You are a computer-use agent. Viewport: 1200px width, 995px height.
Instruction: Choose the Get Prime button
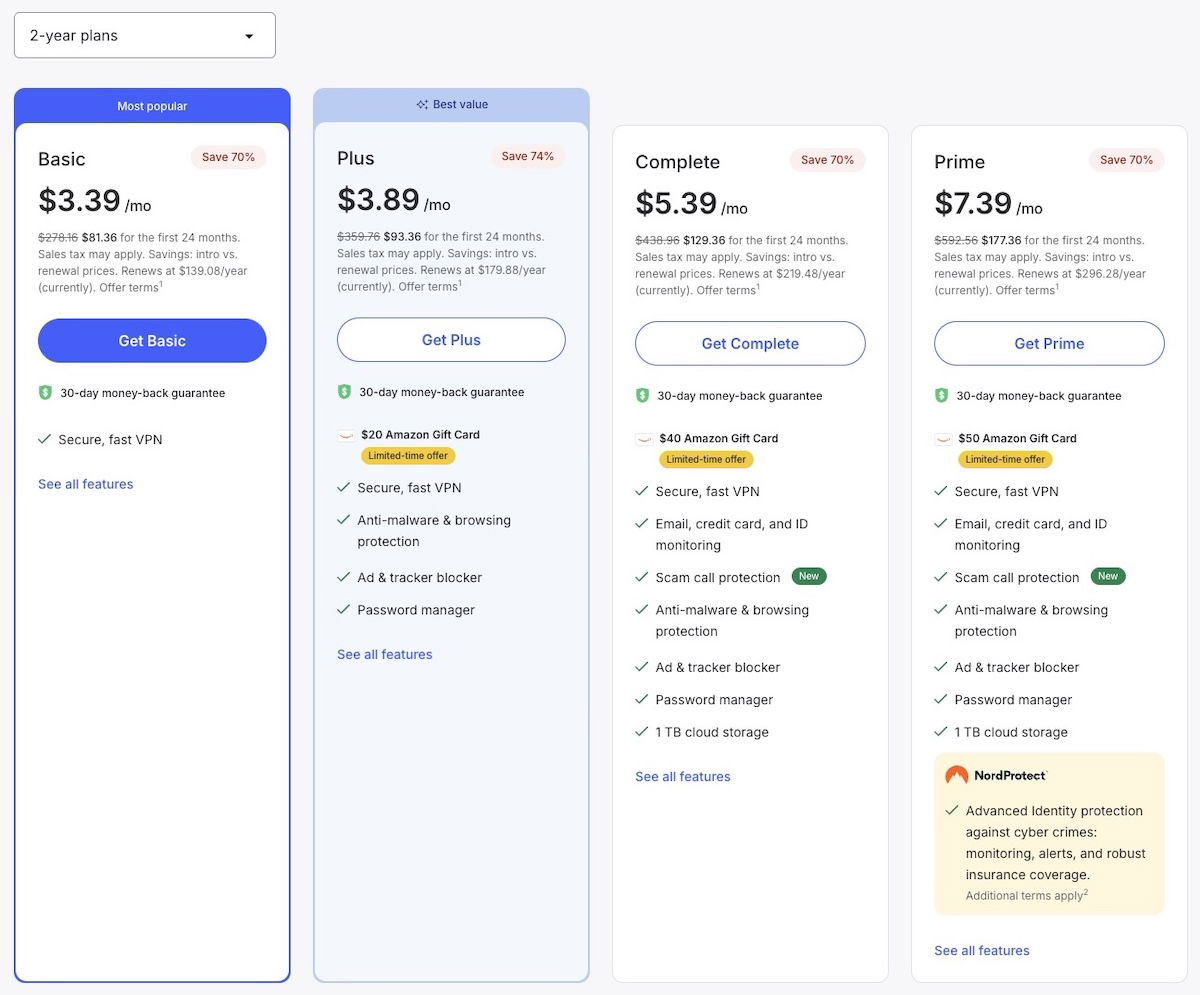point(1049,344)
